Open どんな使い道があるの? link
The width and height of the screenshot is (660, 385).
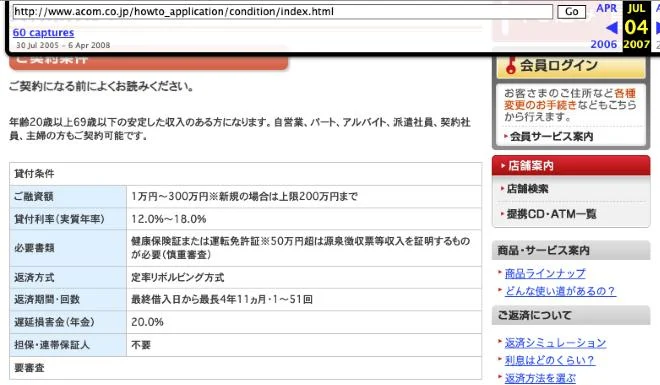560,291
